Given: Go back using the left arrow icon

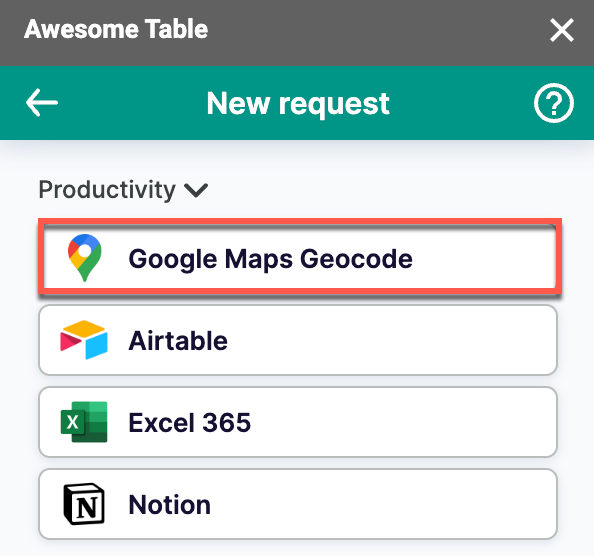Looking at the screenshot, I should [42, 103].
